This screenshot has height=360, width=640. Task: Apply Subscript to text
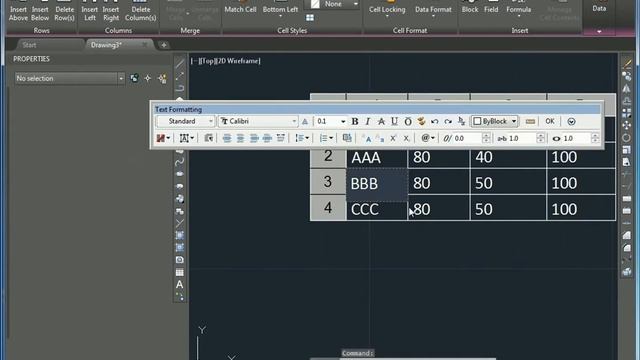pyautogui.click(x=406, y=138)
